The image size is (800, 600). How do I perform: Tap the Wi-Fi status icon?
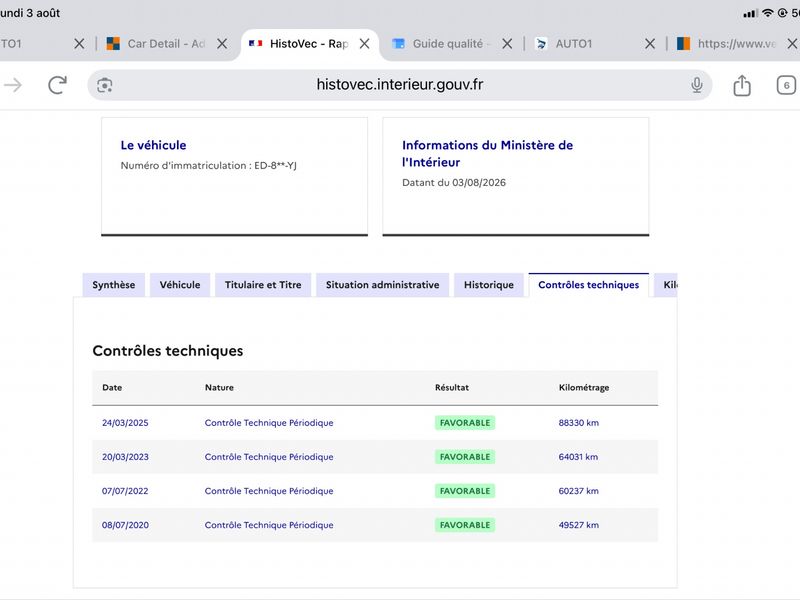coord(767,13)
